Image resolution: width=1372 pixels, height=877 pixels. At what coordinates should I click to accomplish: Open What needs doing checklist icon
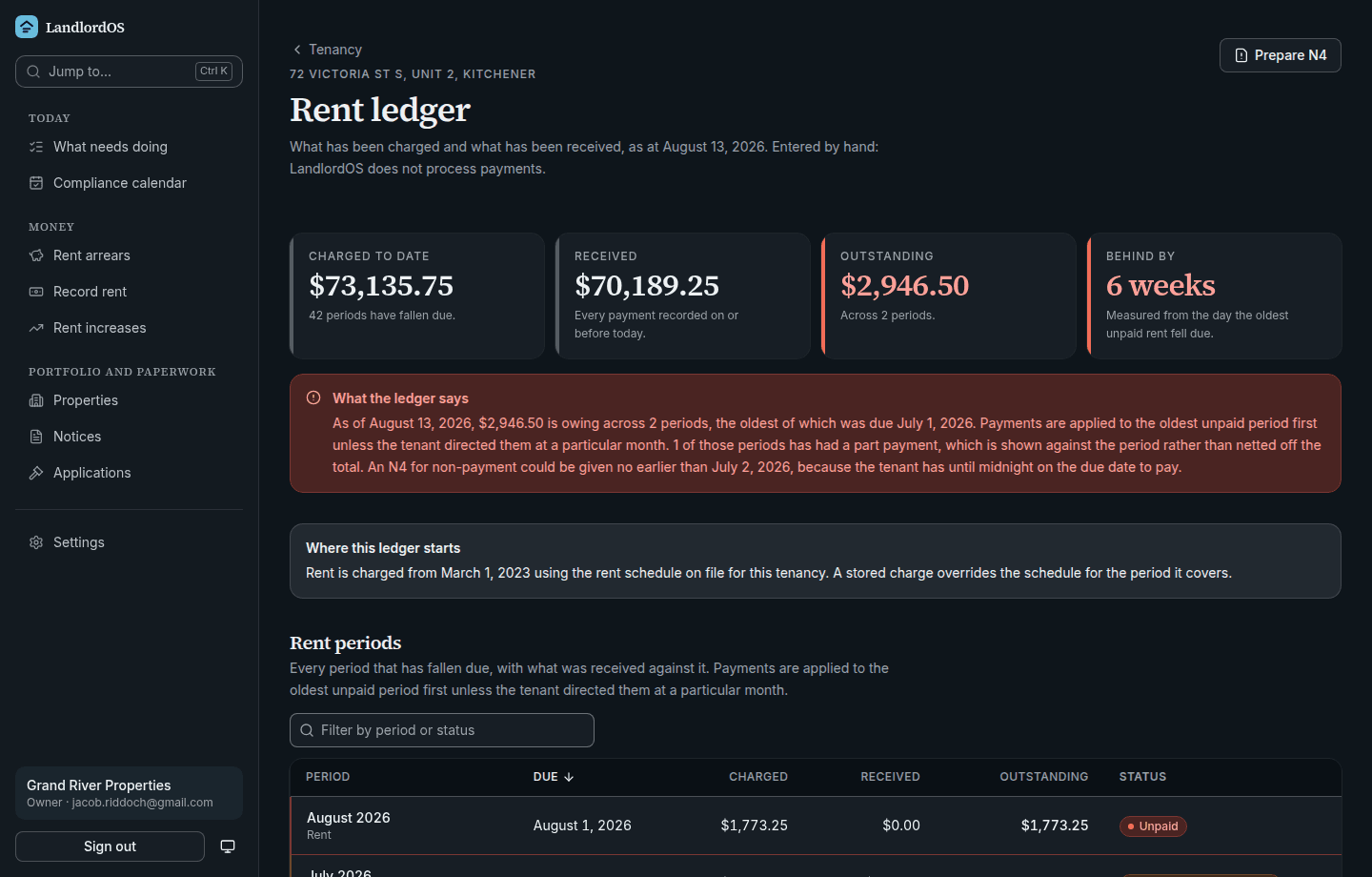click(x=36, y=147)
